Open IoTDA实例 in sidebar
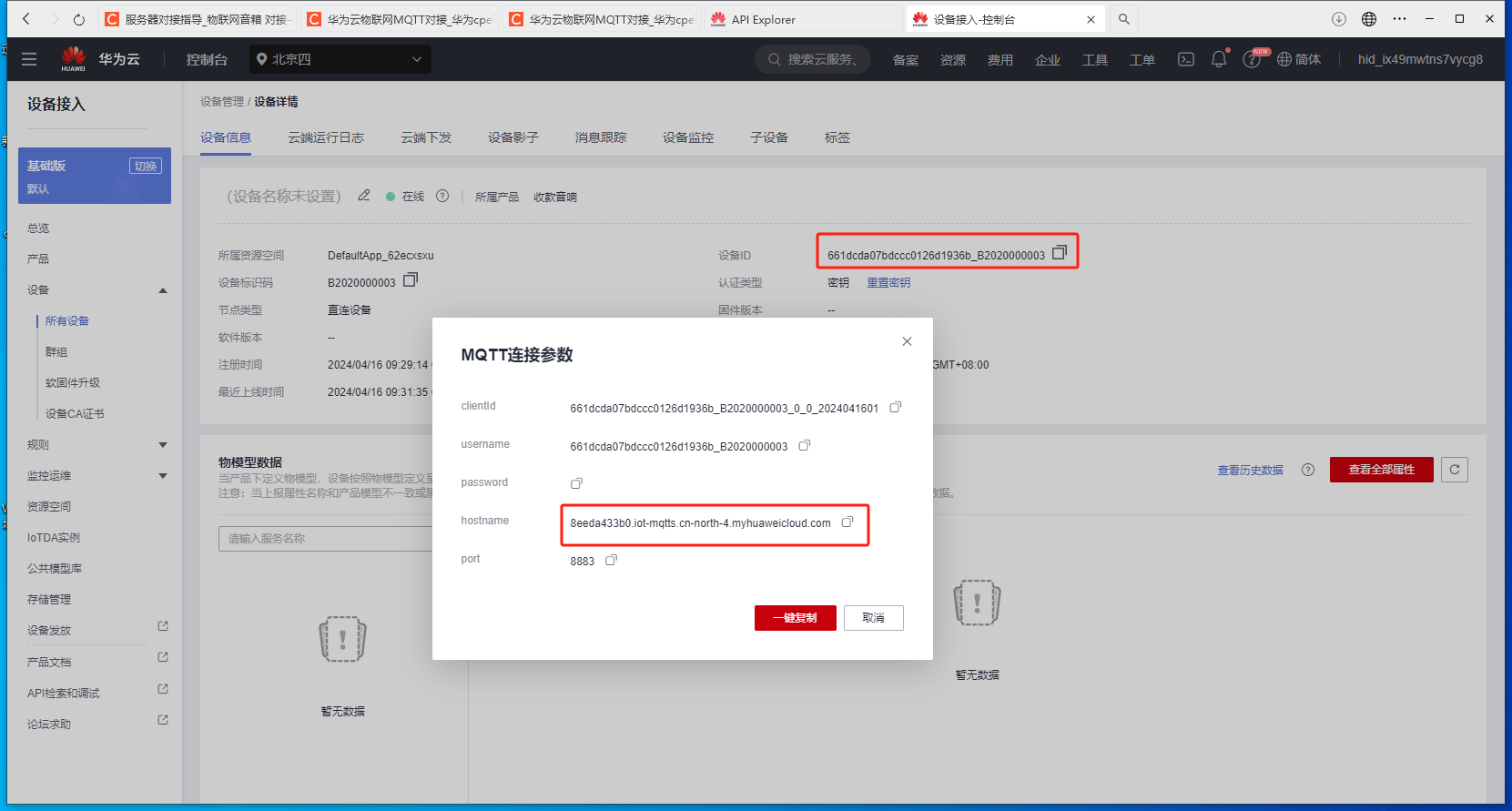Image resolution: width=1512 pixels, height=811 pixels. coord(54,538)
